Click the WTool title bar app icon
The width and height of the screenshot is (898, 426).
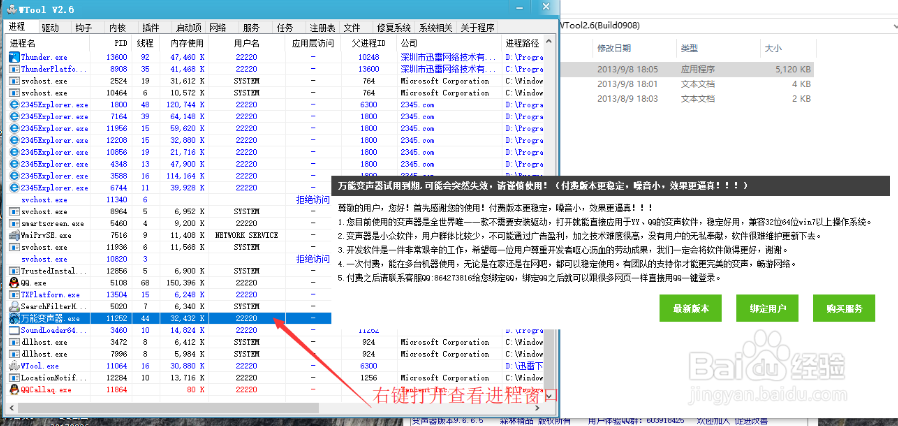11,10
